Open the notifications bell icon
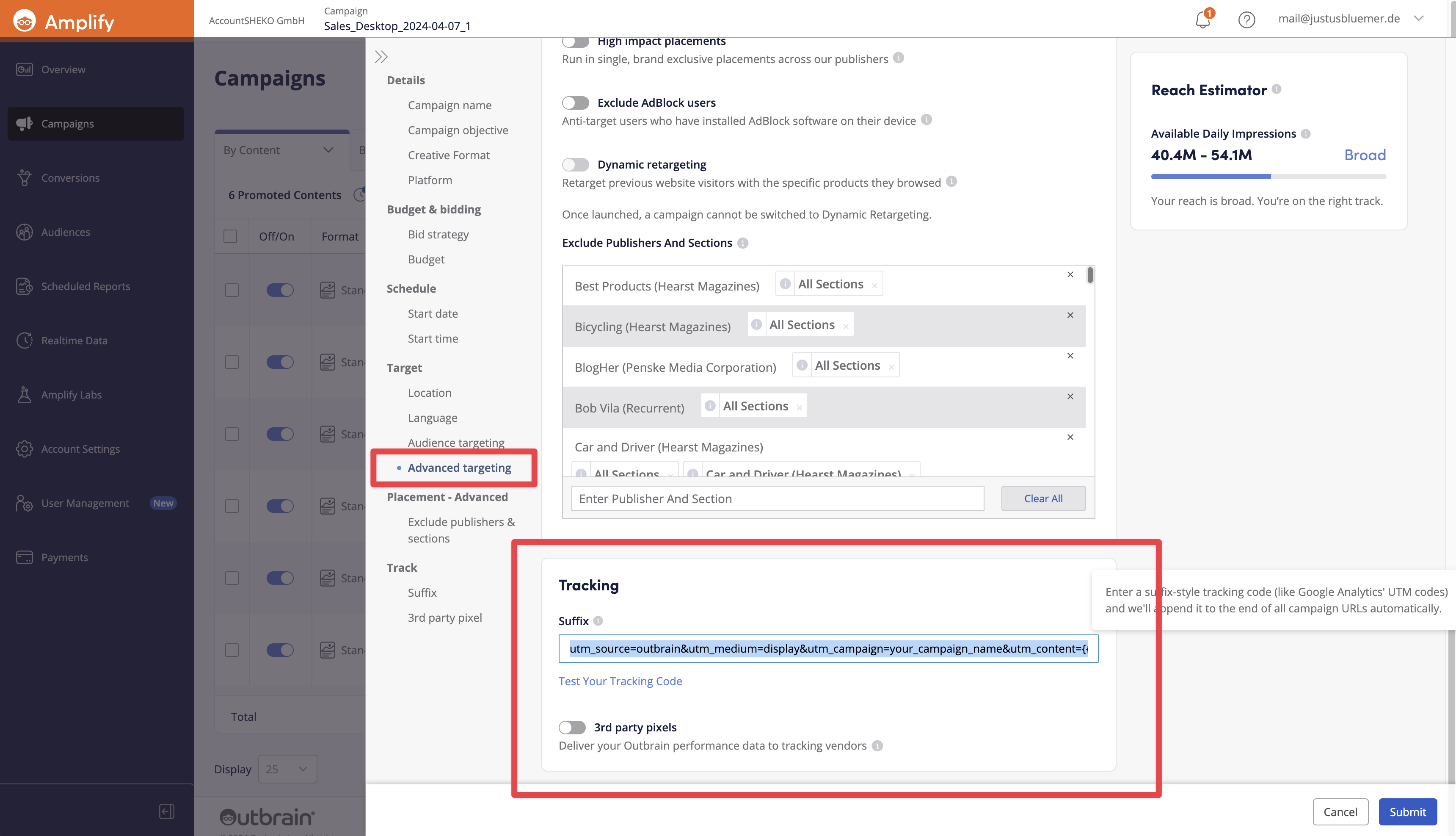The height and width of the screenshot is (836, 1456). click(1202, 19)
